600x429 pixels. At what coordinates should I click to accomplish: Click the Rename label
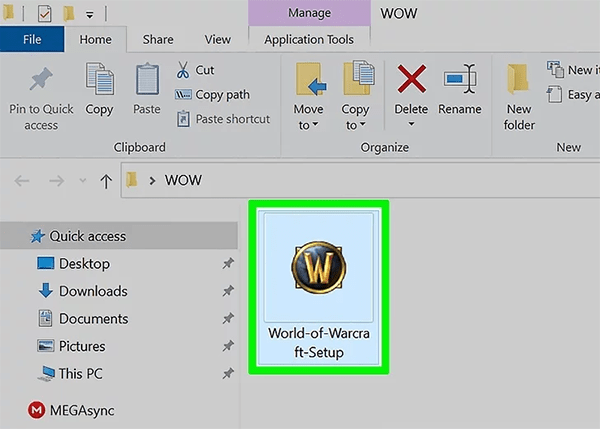coord(460,109)
